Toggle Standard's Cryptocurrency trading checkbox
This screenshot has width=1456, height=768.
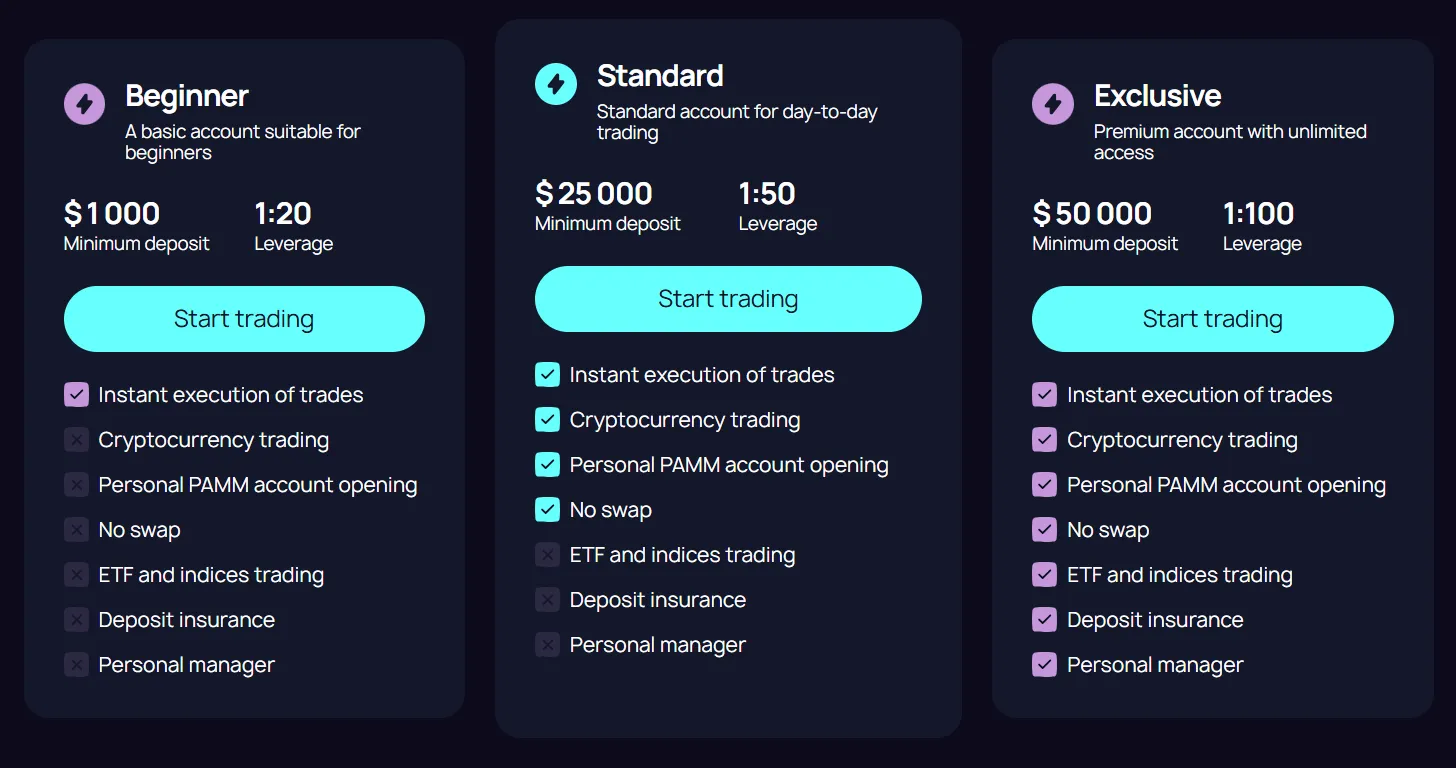click(547, 420)
